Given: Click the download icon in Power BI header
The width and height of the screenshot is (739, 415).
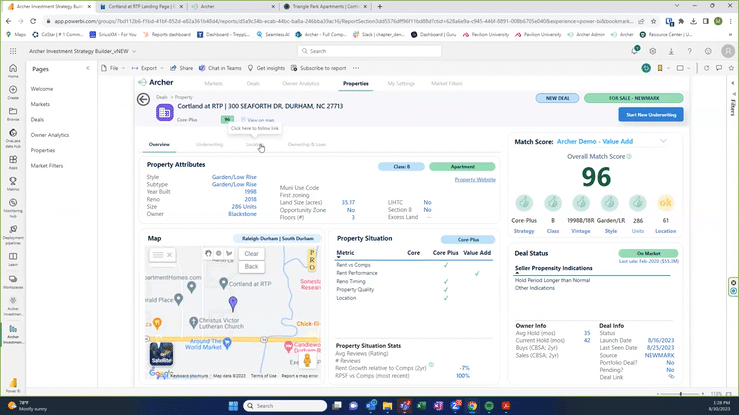Looking at the screenshot, I should (671, 51).
